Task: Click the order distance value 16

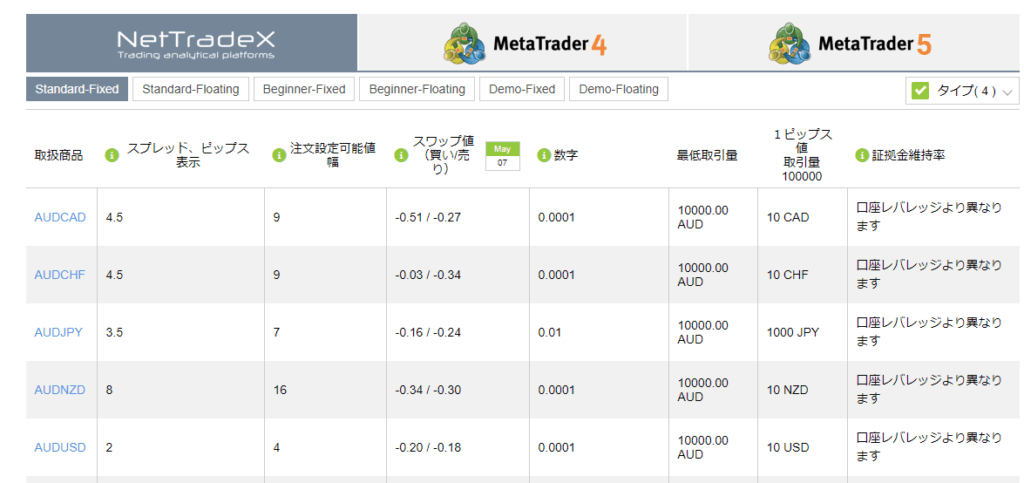Action: click(279, 390)
